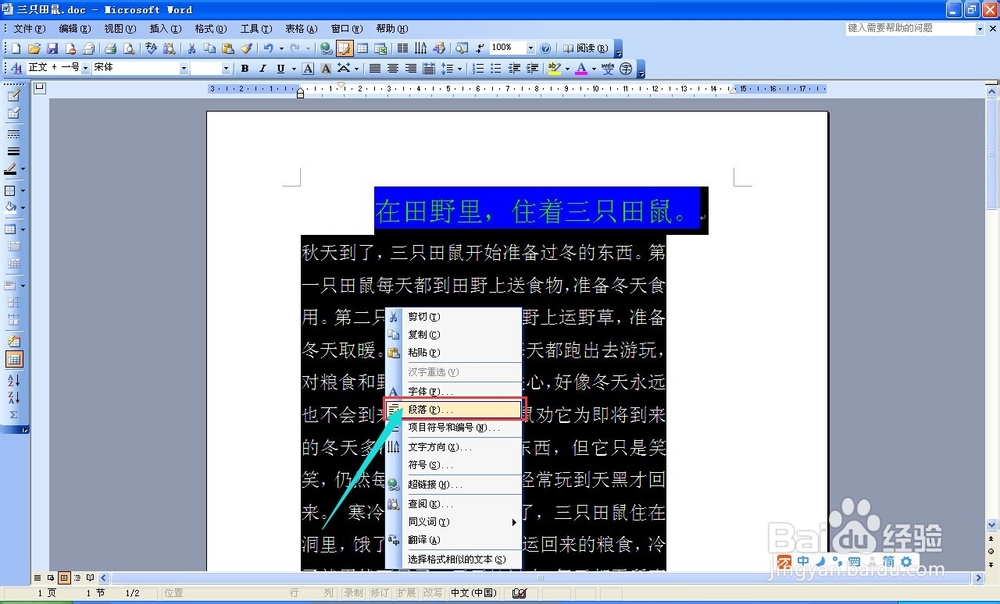Click the Insert Table toolbar icon

(x=362, y=48)
